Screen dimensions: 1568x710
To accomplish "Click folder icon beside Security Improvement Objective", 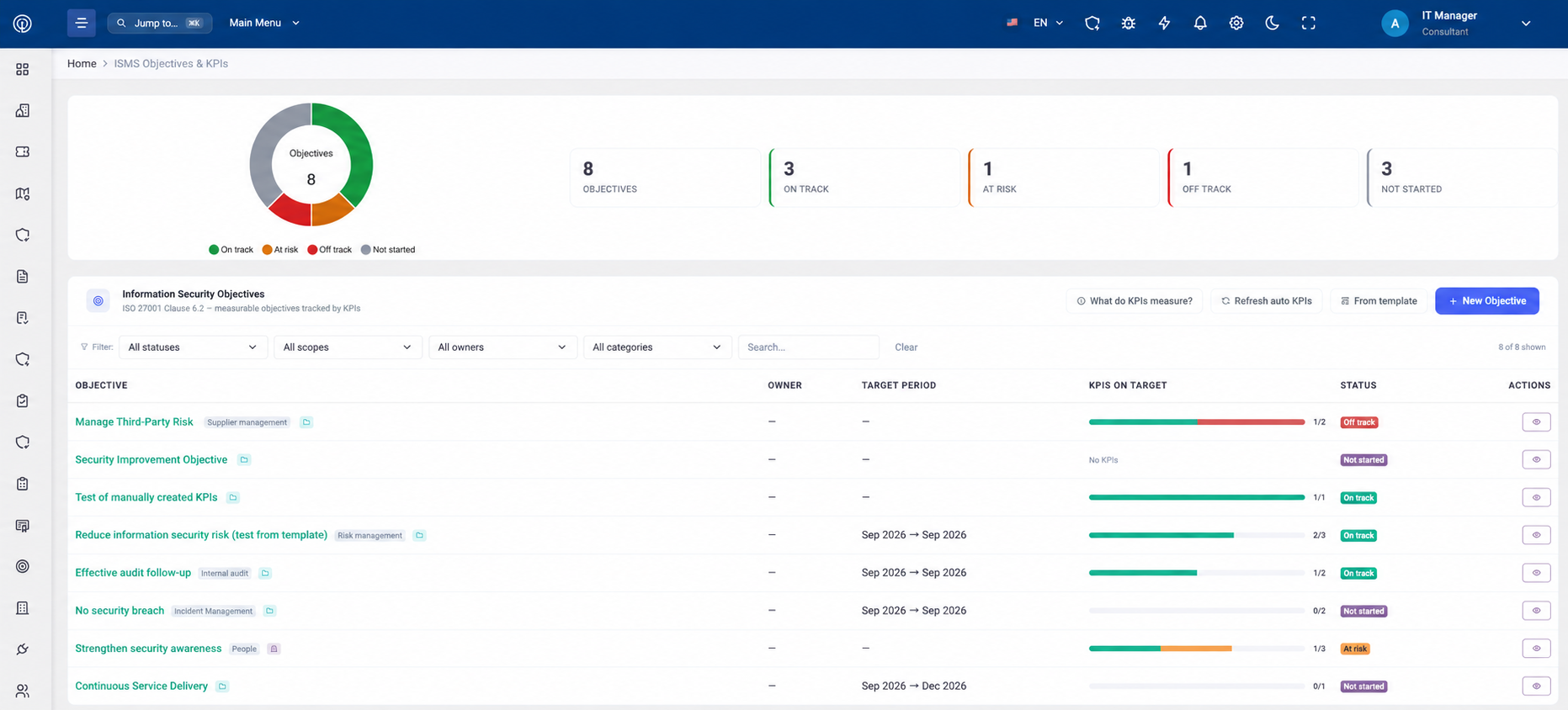I will 244,460.
